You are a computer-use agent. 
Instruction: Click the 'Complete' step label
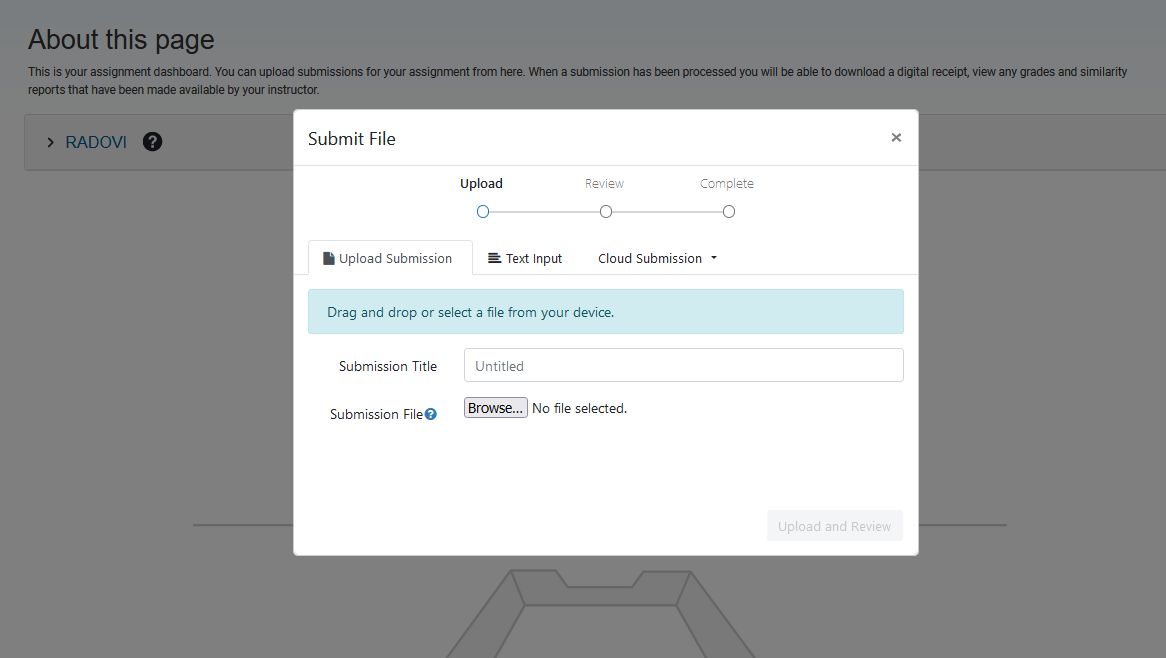click(727, 184)
